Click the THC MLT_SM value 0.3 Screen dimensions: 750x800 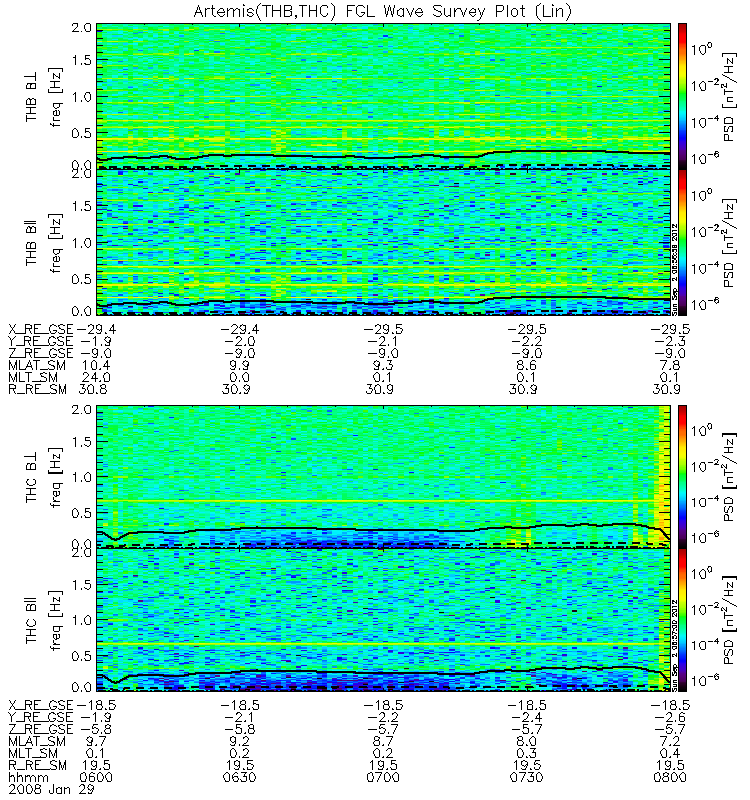(526, 753)
